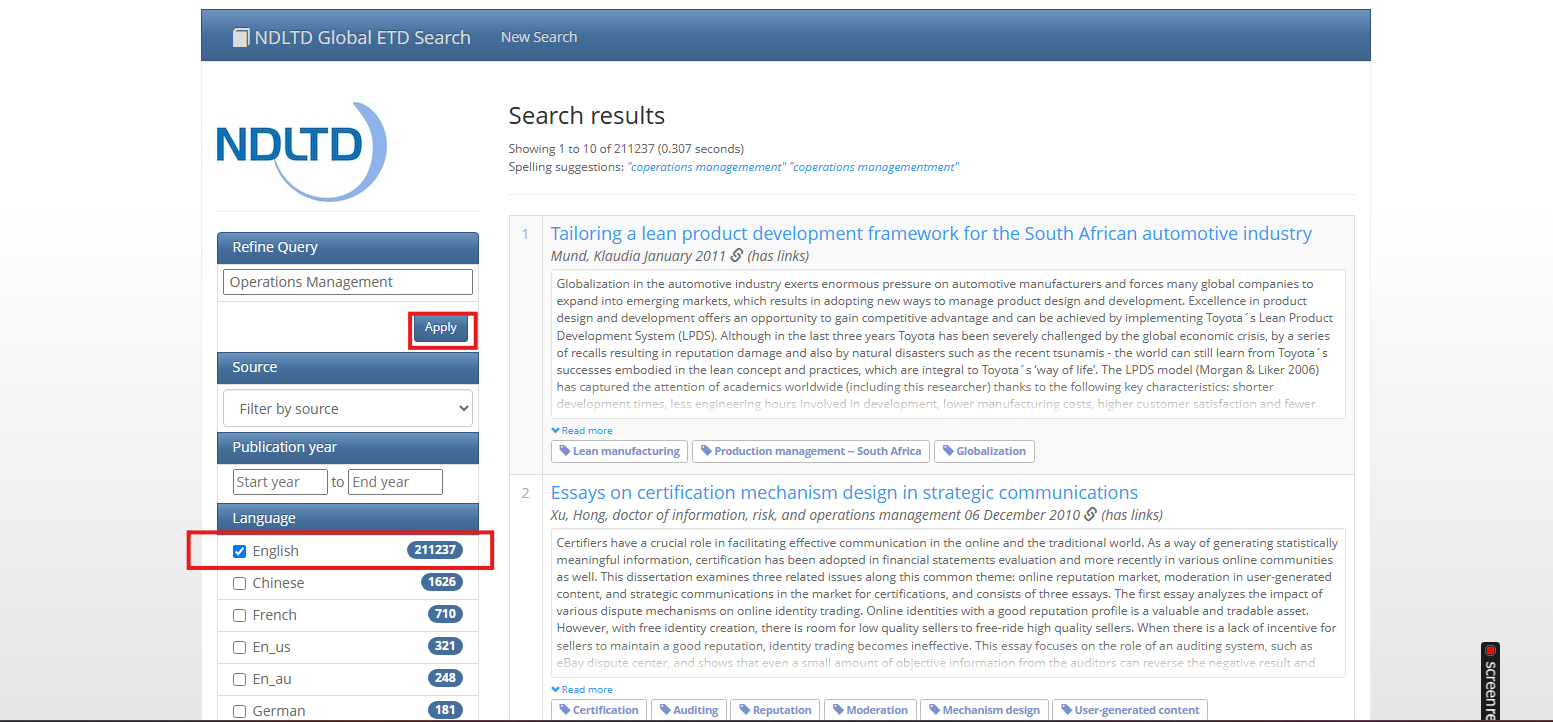Click the Mechanism design tag
1553x722 pixels.
(983, 710)
